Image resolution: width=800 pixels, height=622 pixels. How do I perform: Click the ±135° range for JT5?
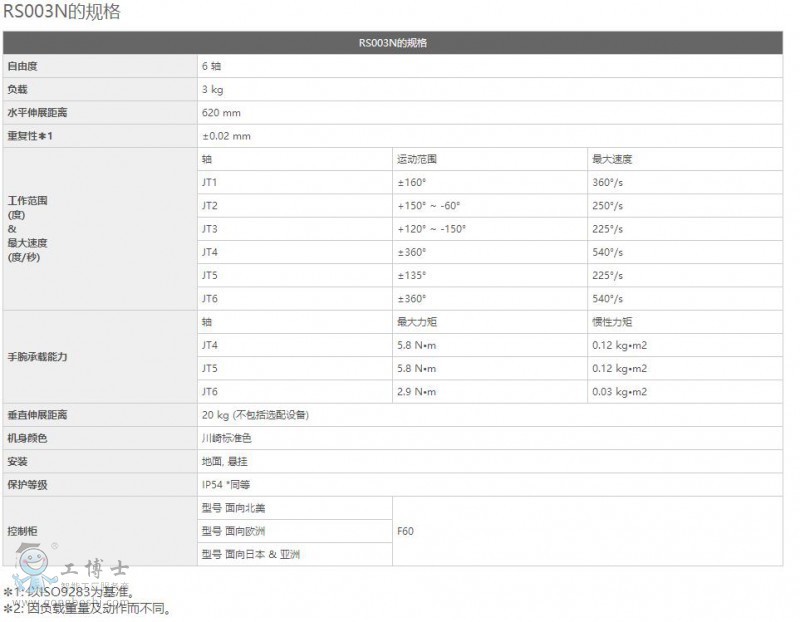(x=412, y=275)
